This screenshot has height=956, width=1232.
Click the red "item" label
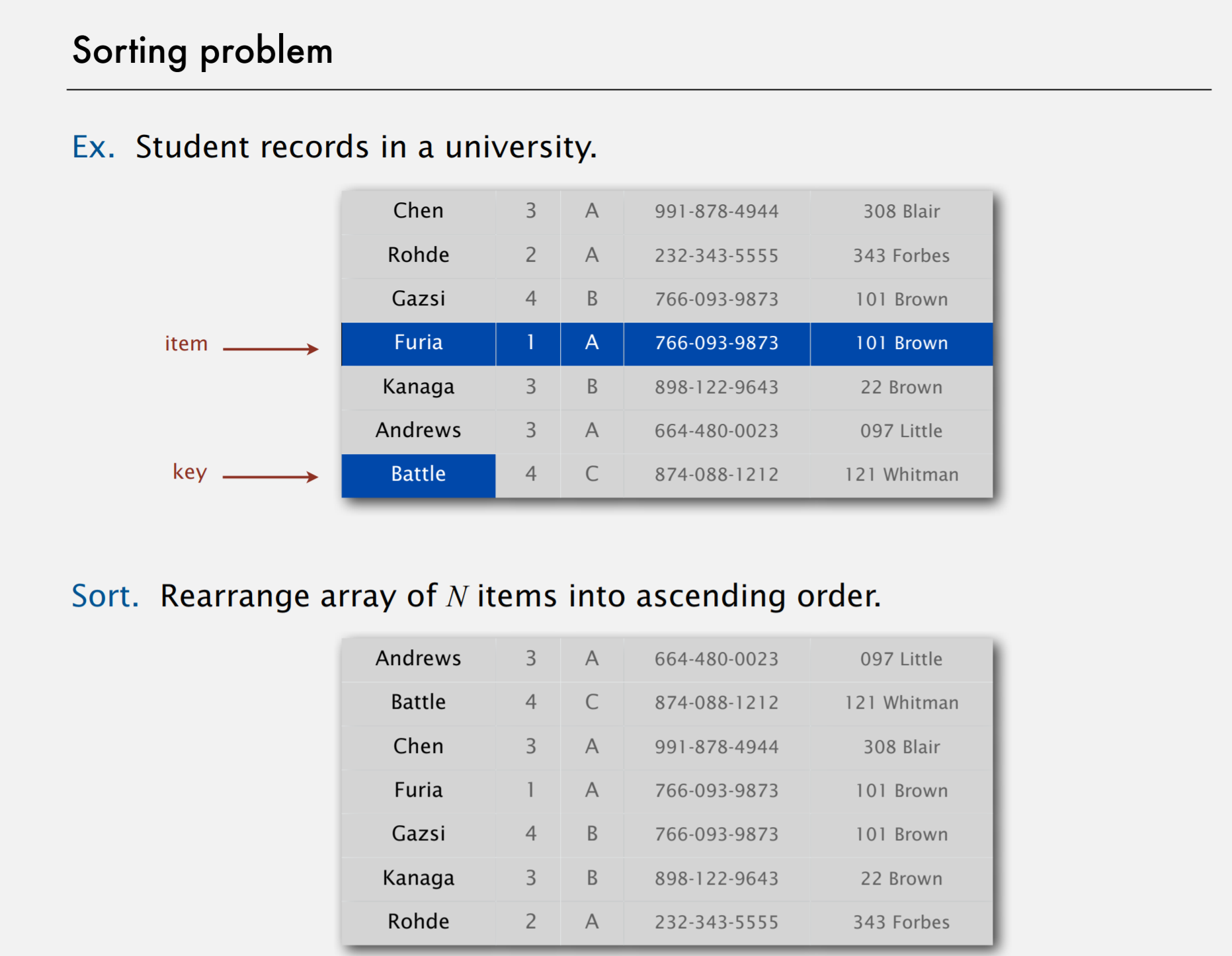coord(186,344)
